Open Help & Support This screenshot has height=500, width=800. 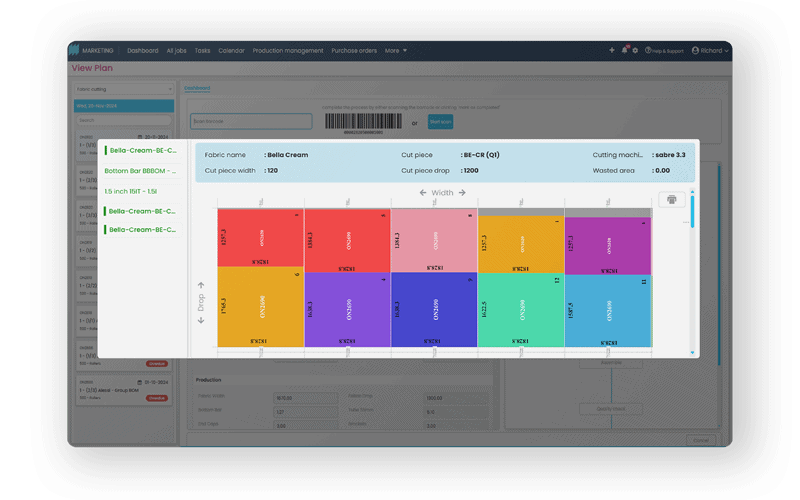tap(664, 50)
